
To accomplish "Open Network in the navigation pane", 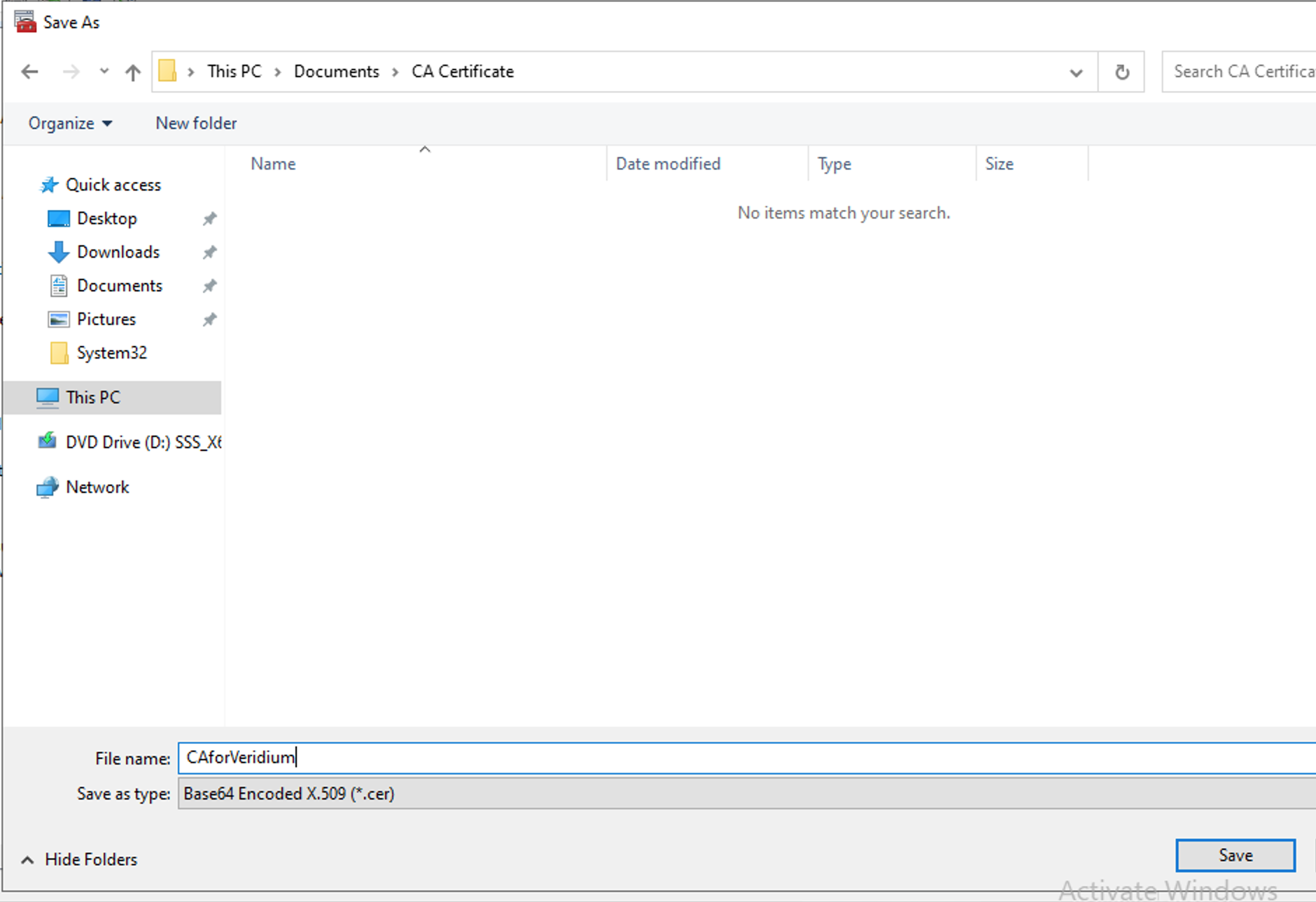I will (97, 487).
